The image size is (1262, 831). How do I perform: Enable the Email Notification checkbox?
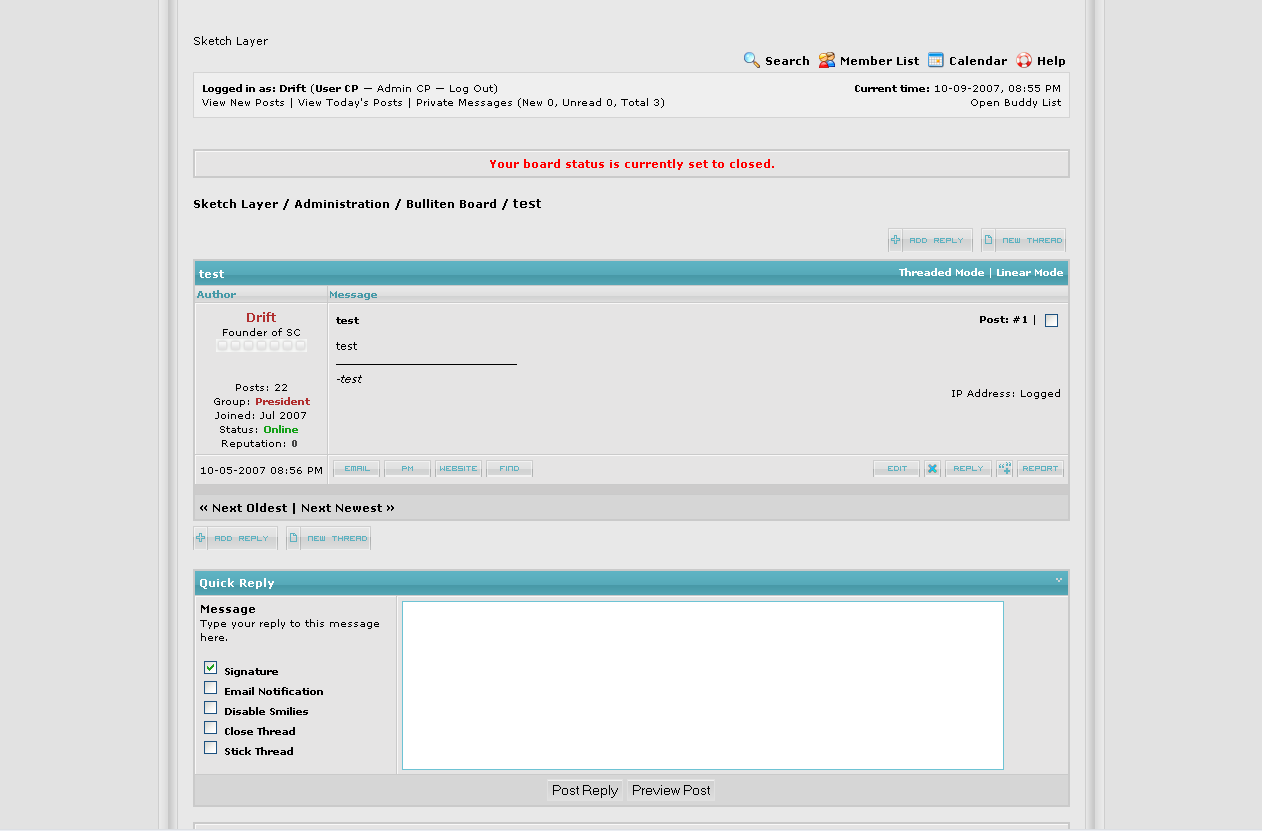pyautogui.click(x=211, y=688)
